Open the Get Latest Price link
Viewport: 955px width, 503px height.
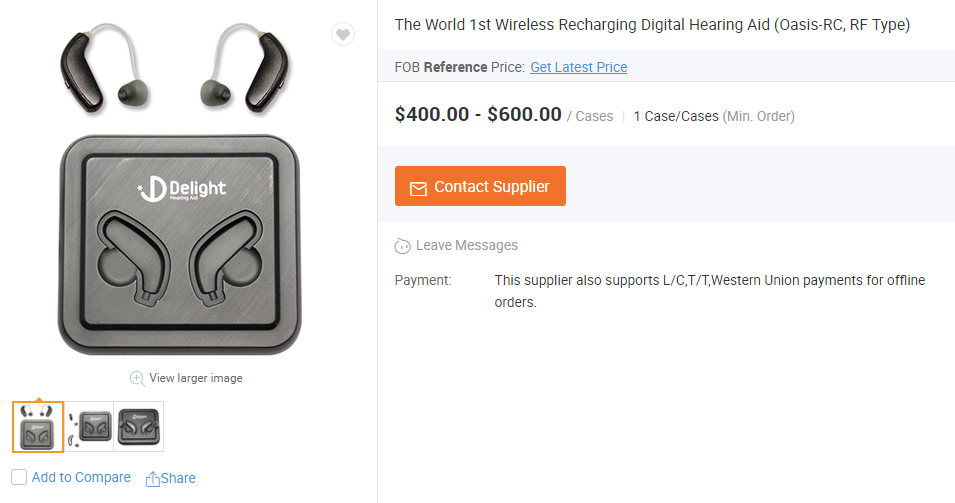pyautogui.click(x=578, y=67)
